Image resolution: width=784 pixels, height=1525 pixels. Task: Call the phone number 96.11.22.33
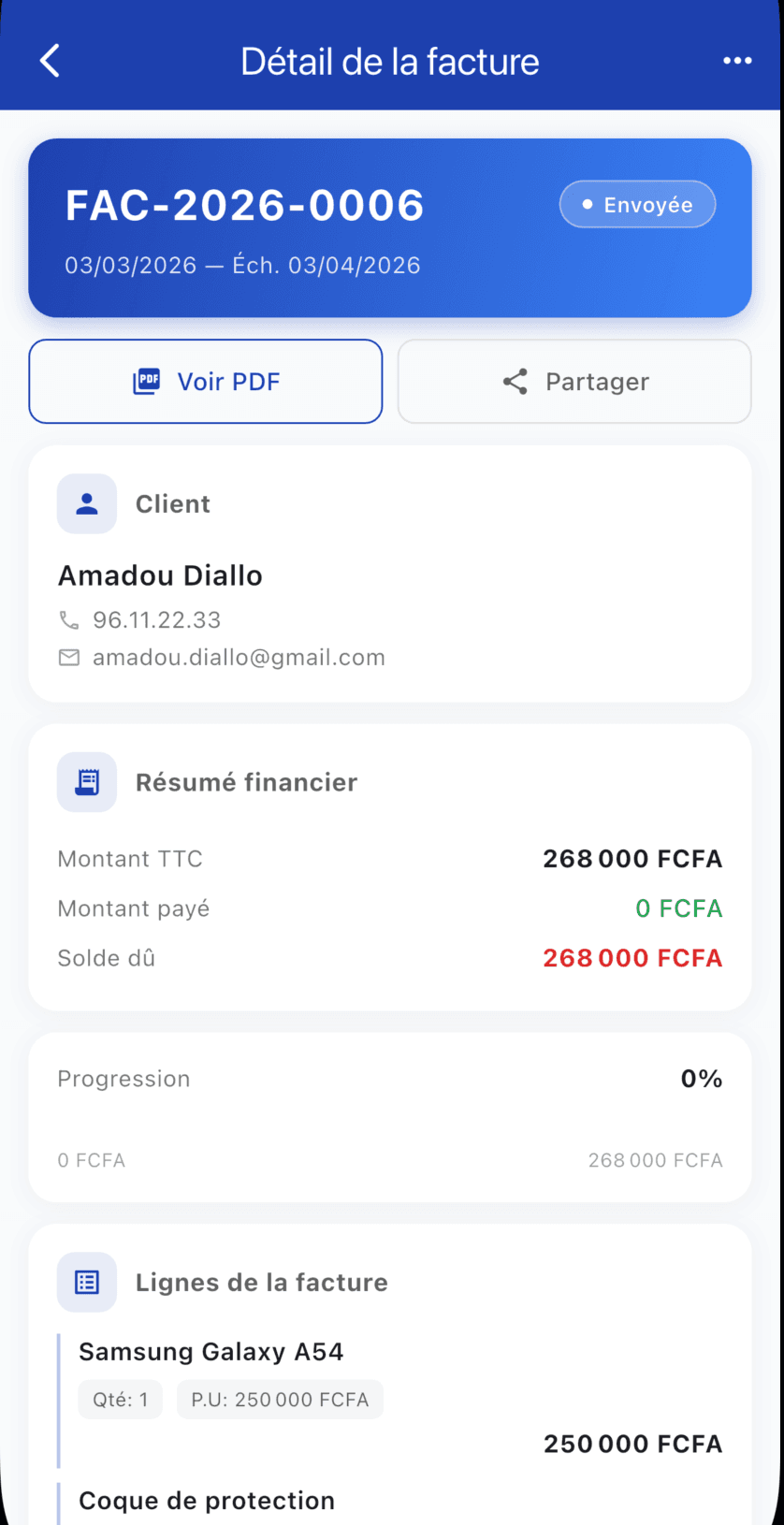click(x=157, y=620)
